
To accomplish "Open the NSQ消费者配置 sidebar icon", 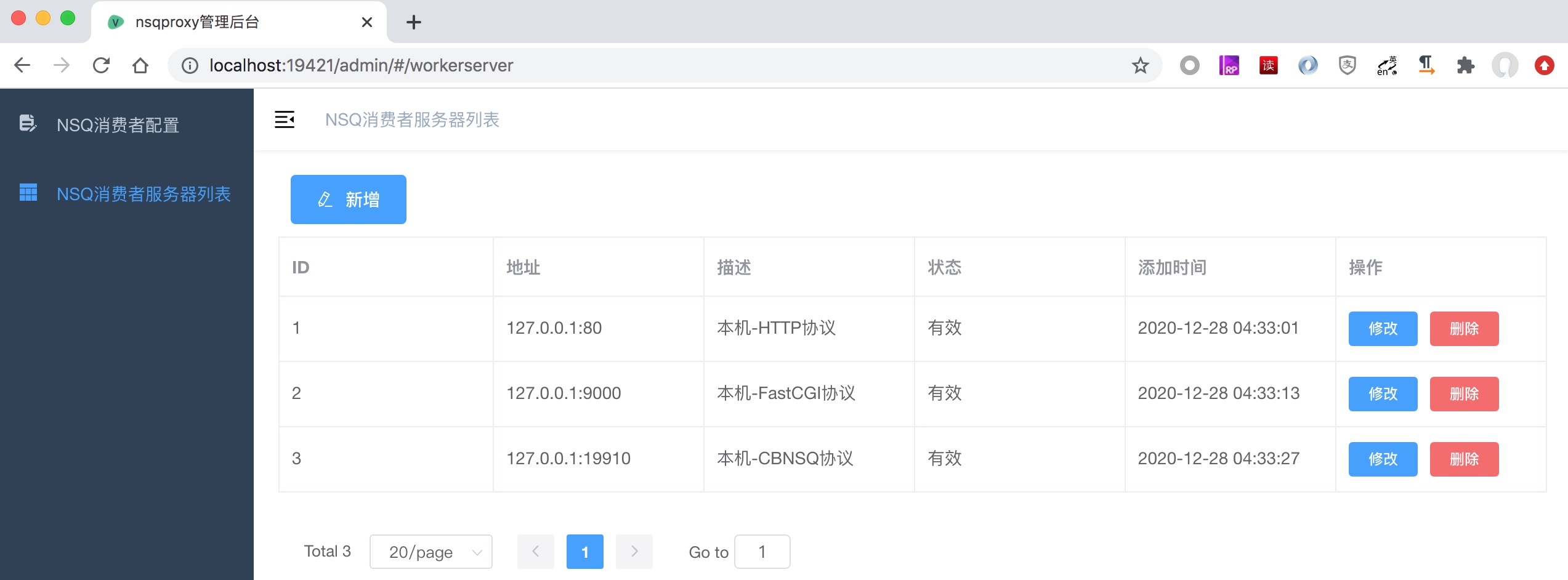I will coord(27,125).
